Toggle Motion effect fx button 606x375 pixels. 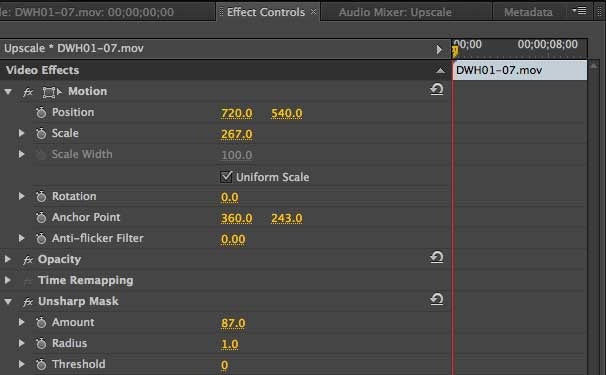pos(28,92)
